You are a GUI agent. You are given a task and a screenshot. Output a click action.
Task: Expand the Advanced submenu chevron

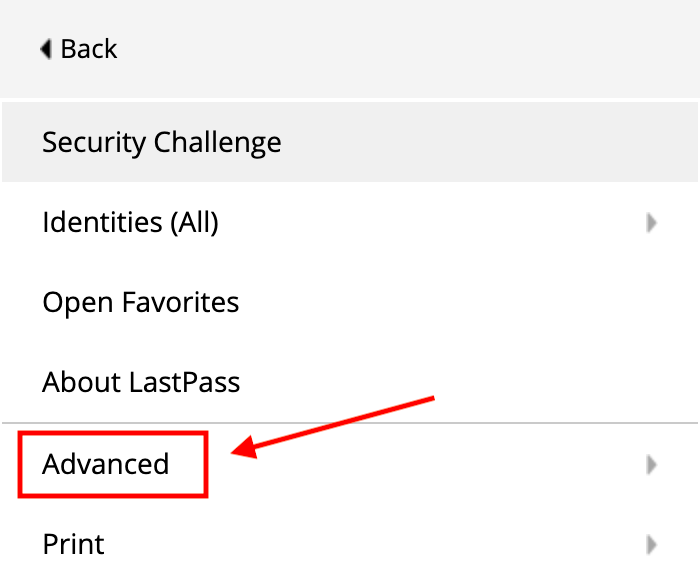point(651,464)
